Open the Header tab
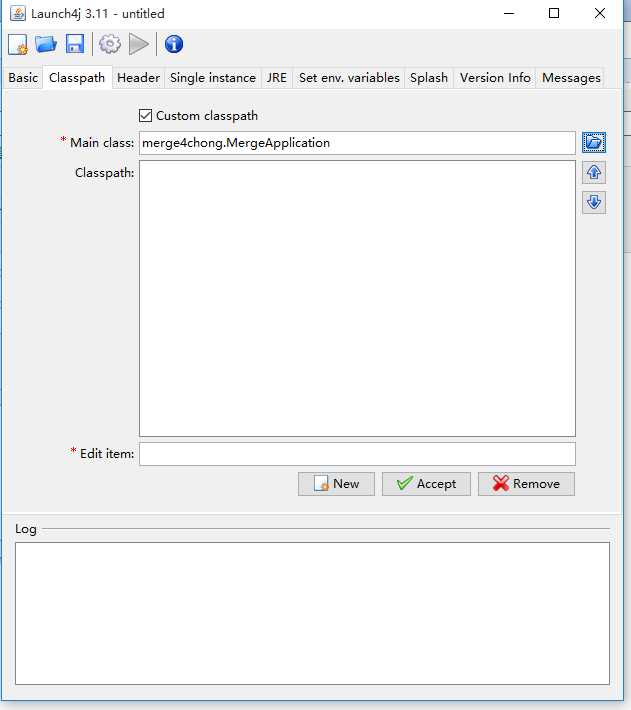 (x=139, y=78)
